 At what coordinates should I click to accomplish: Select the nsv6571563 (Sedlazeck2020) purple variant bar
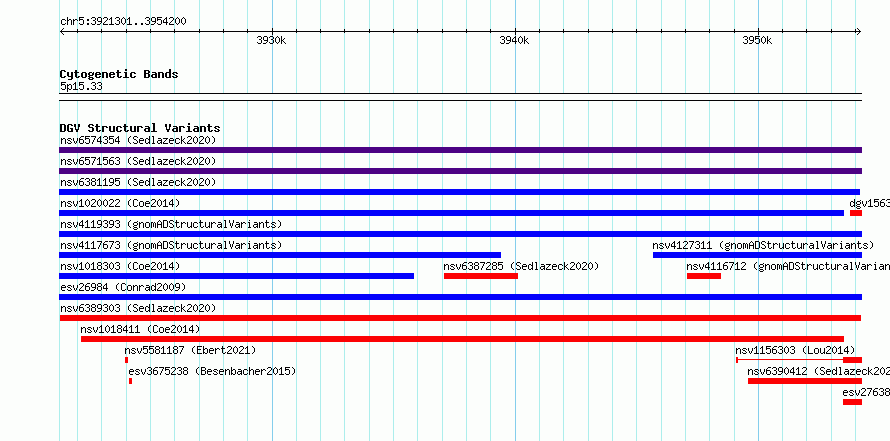click(x=460, y=171)
